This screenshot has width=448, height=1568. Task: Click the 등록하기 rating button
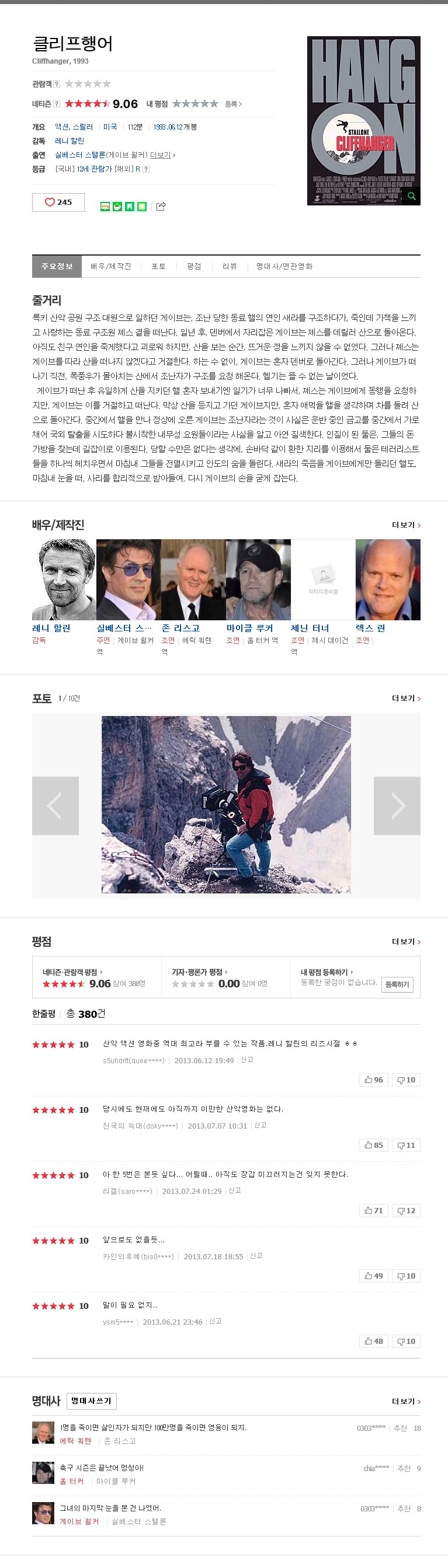(x=397, y=984)
